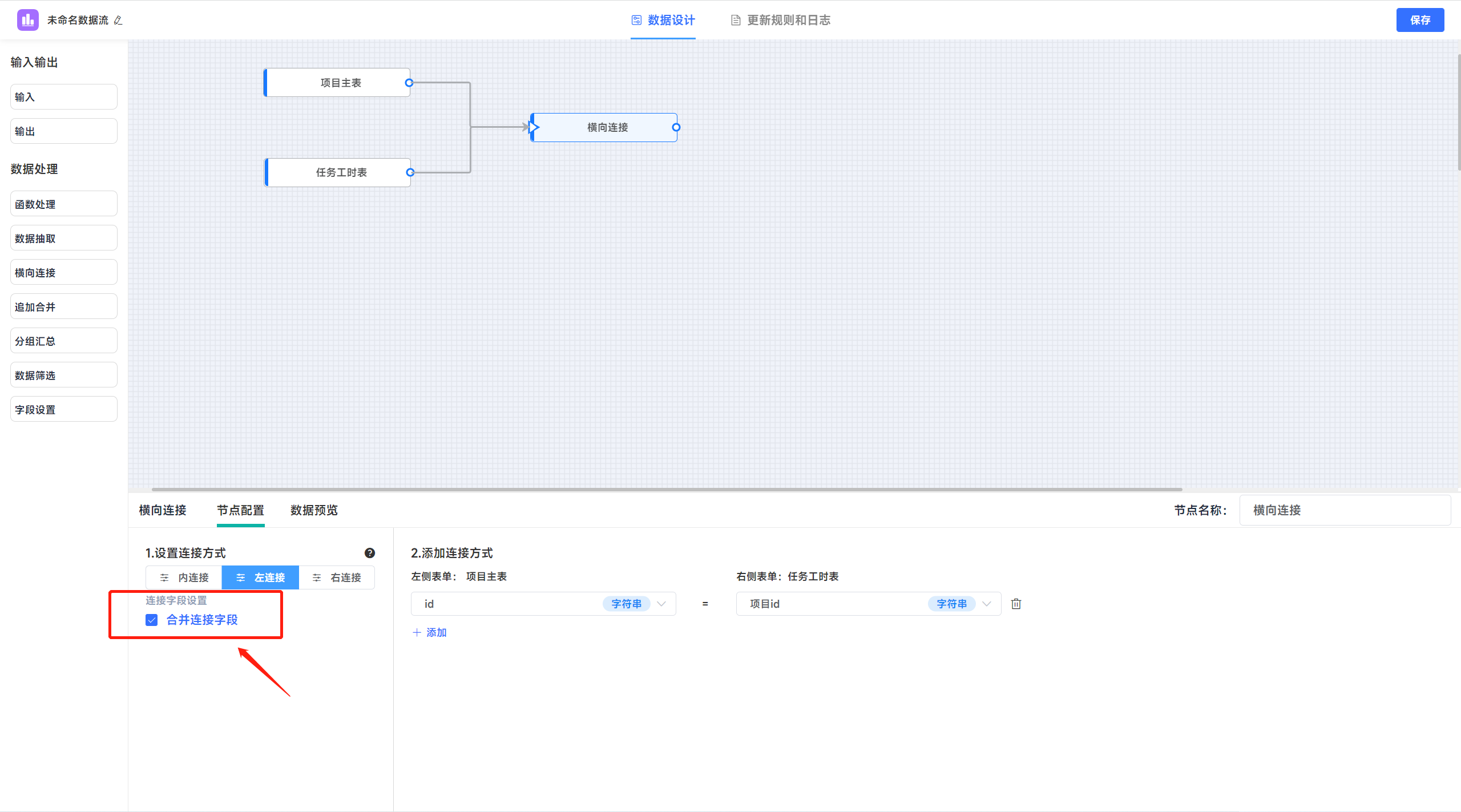The height and width of the screenshot is (812, 1461).
Task: Click the canvas horizontal scrollbar
Action: coord(667,489)
